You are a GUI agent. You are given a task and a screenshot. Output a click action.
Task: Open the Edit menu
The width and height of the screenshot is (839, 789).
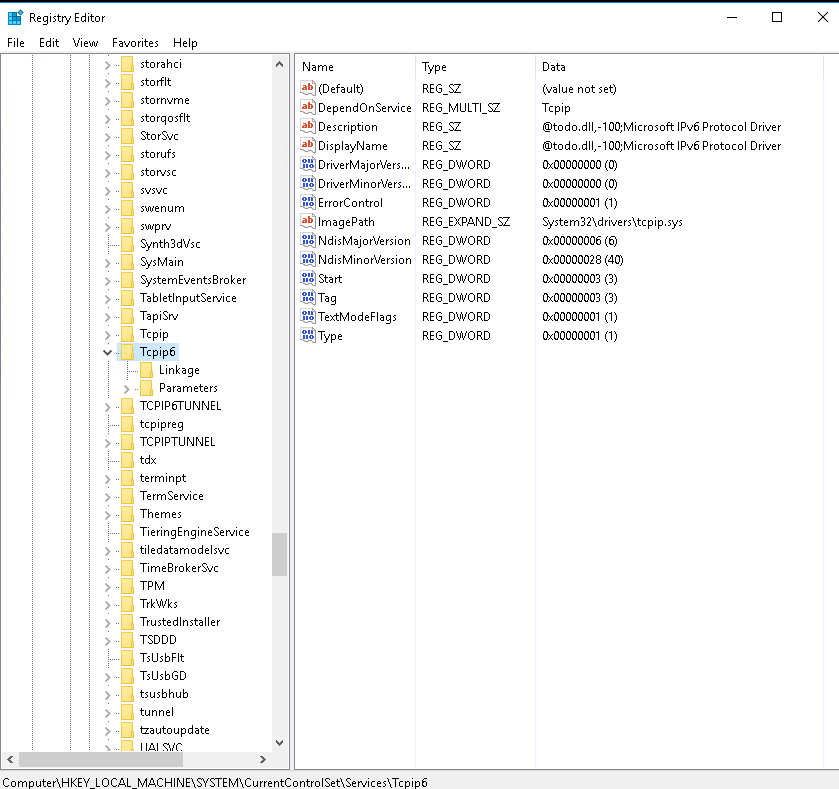click(x=49, y=43)
